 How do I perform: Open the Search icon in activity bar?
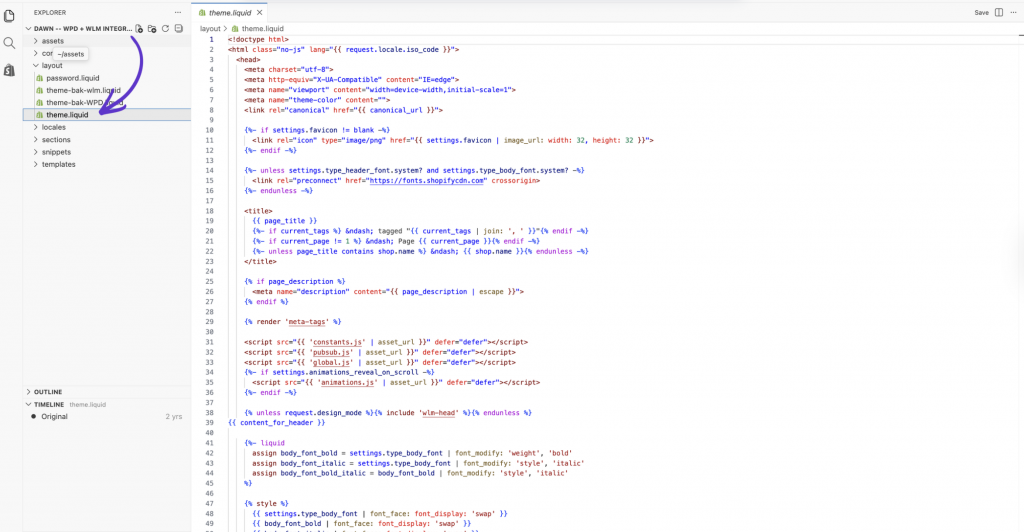[9, 43]
